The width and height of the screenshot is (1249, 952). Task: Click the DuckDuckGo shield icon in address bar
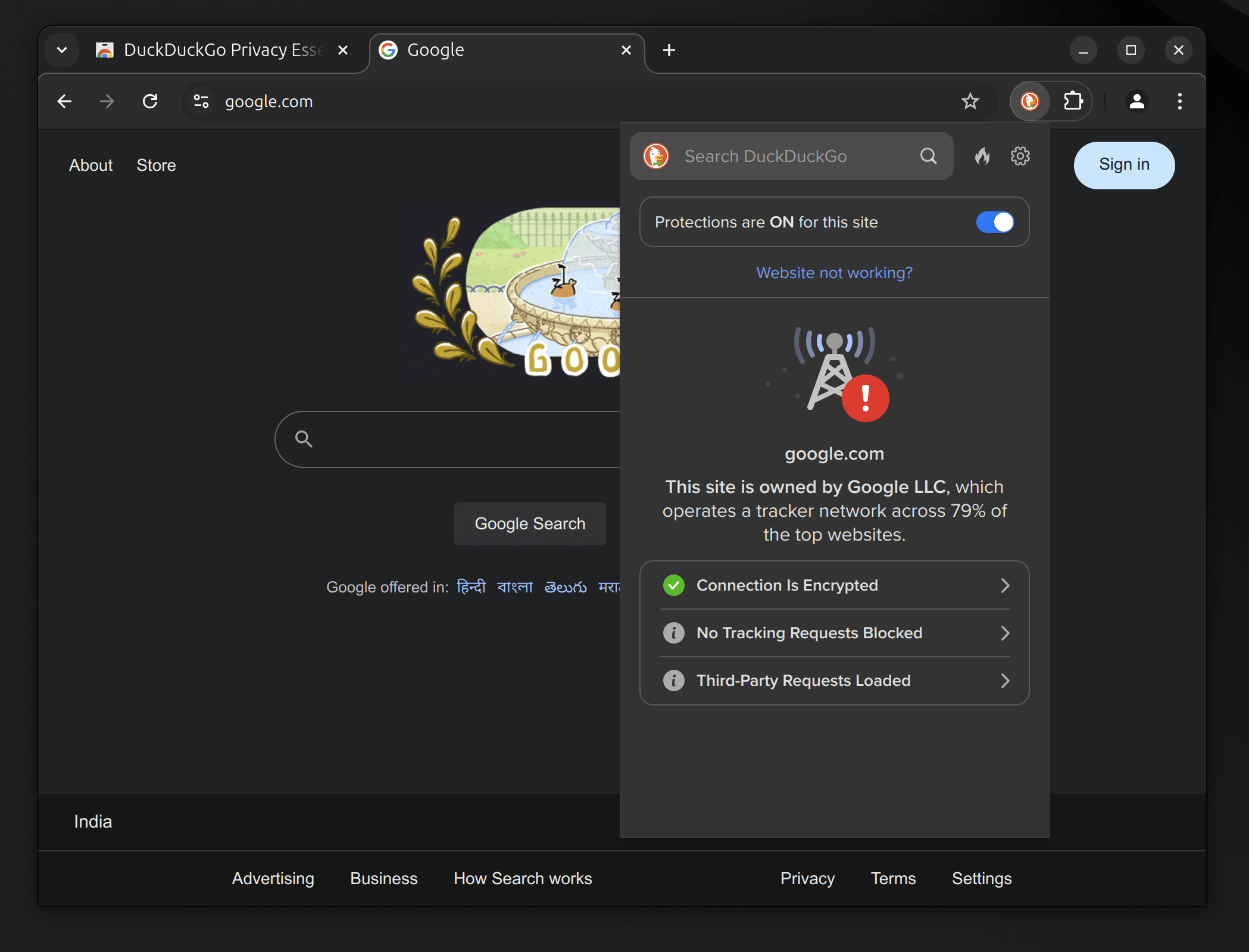pos(1030,100)
